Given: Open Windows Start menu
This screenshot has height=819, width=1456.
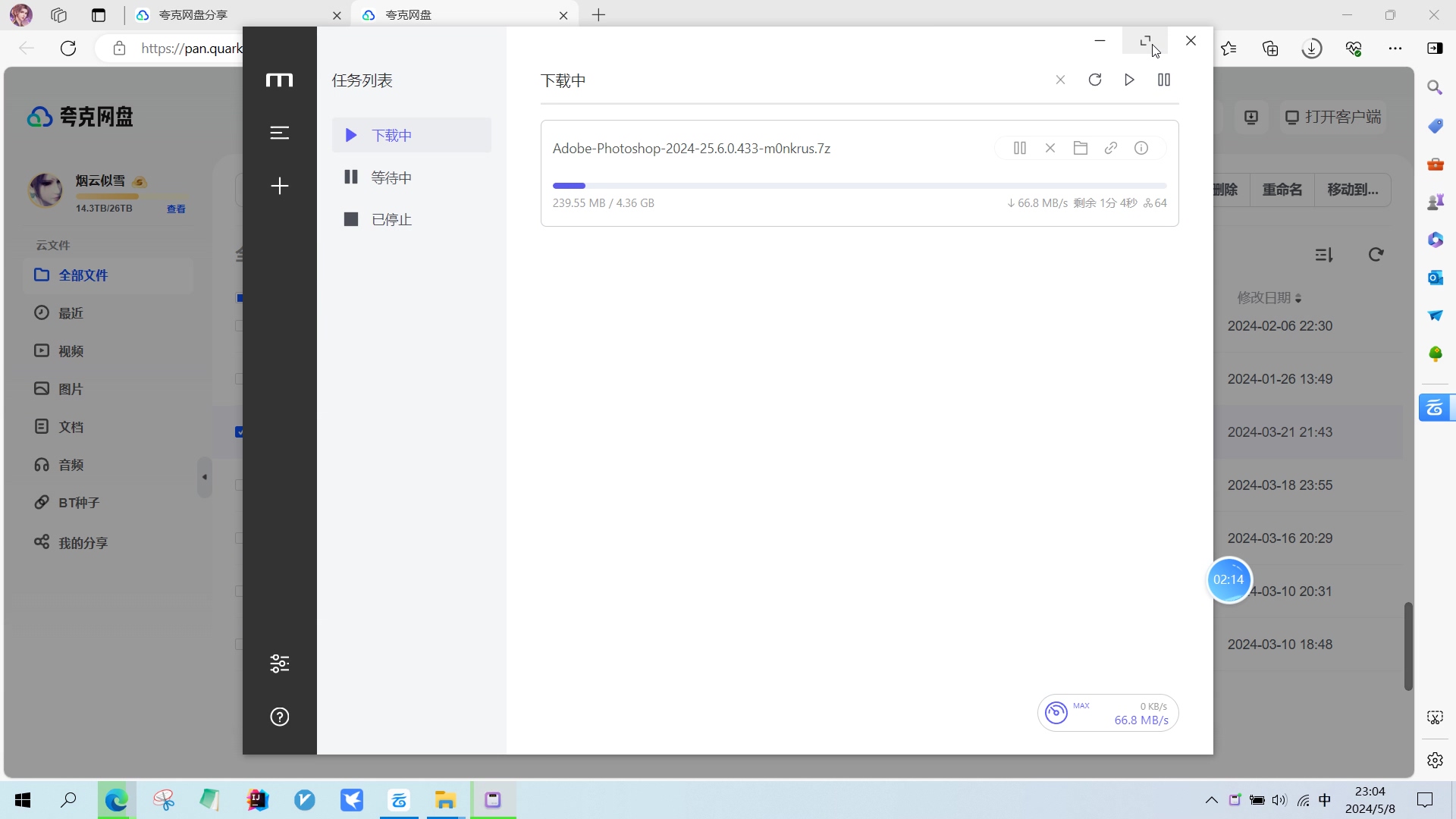Looking at the screenshot, I should 23,800.
